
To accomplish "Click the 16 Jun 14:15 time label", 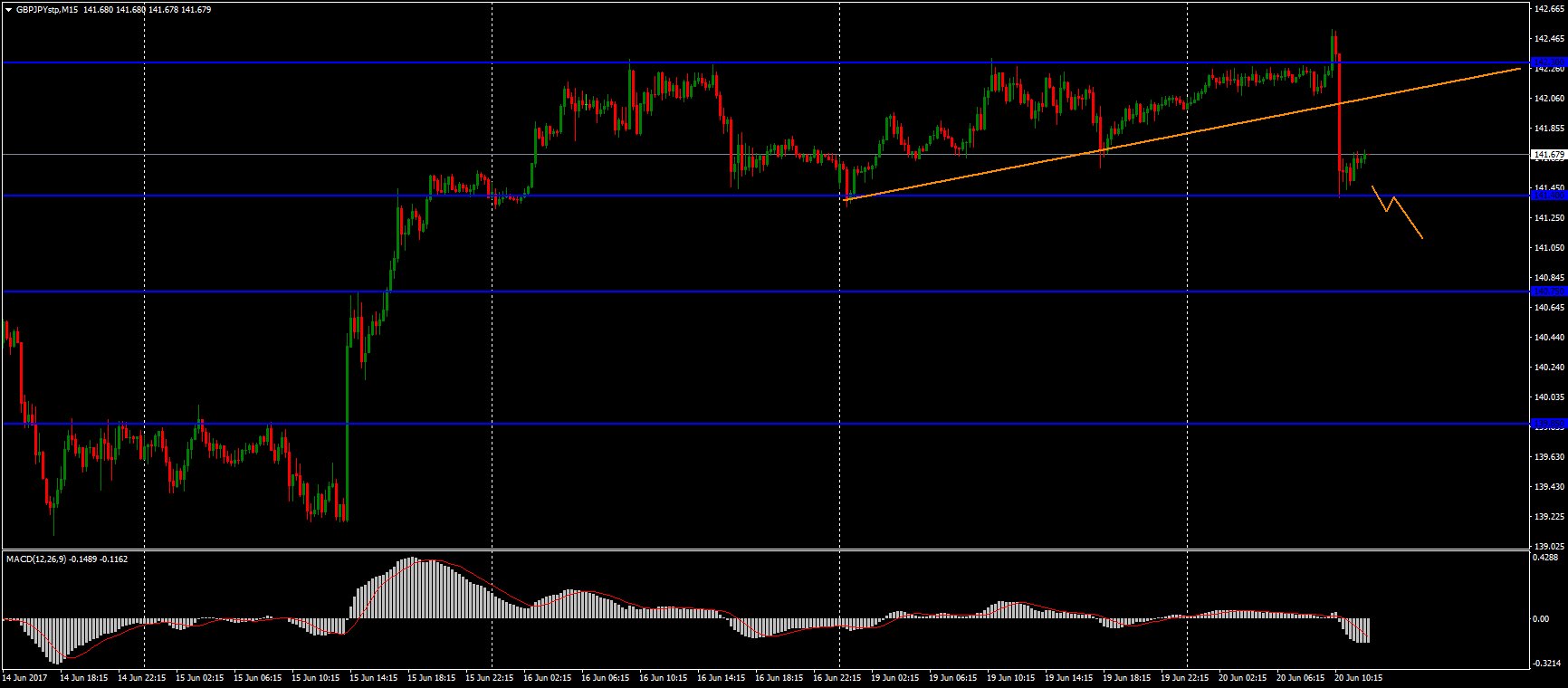I will [722, 677].
